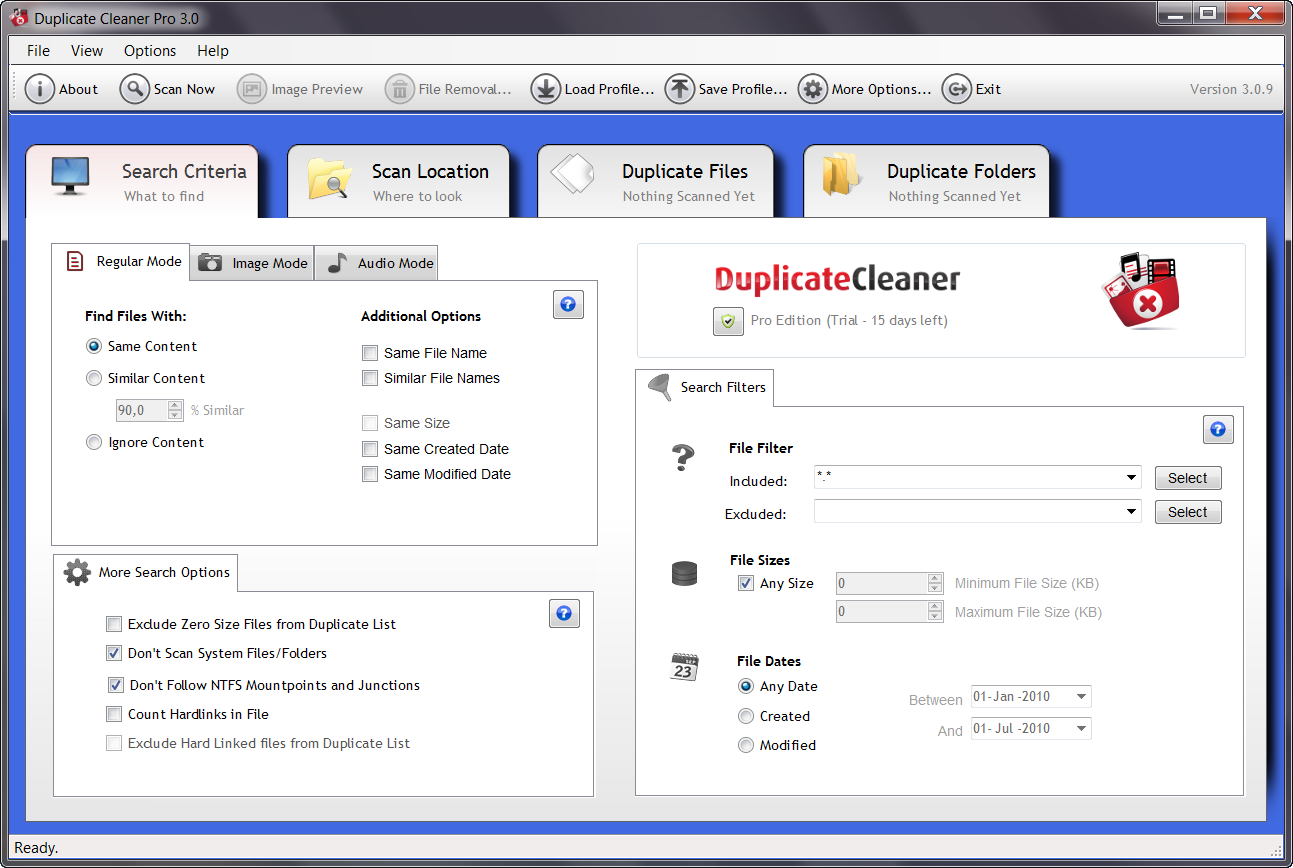
Task: Click Select button for Excluded filter
Action: pos(1188,512)
